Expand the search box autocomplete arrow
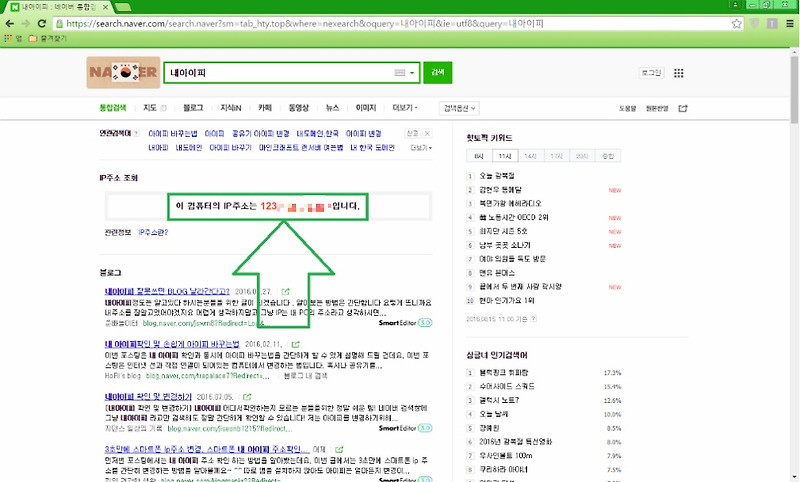 (412, 73)
